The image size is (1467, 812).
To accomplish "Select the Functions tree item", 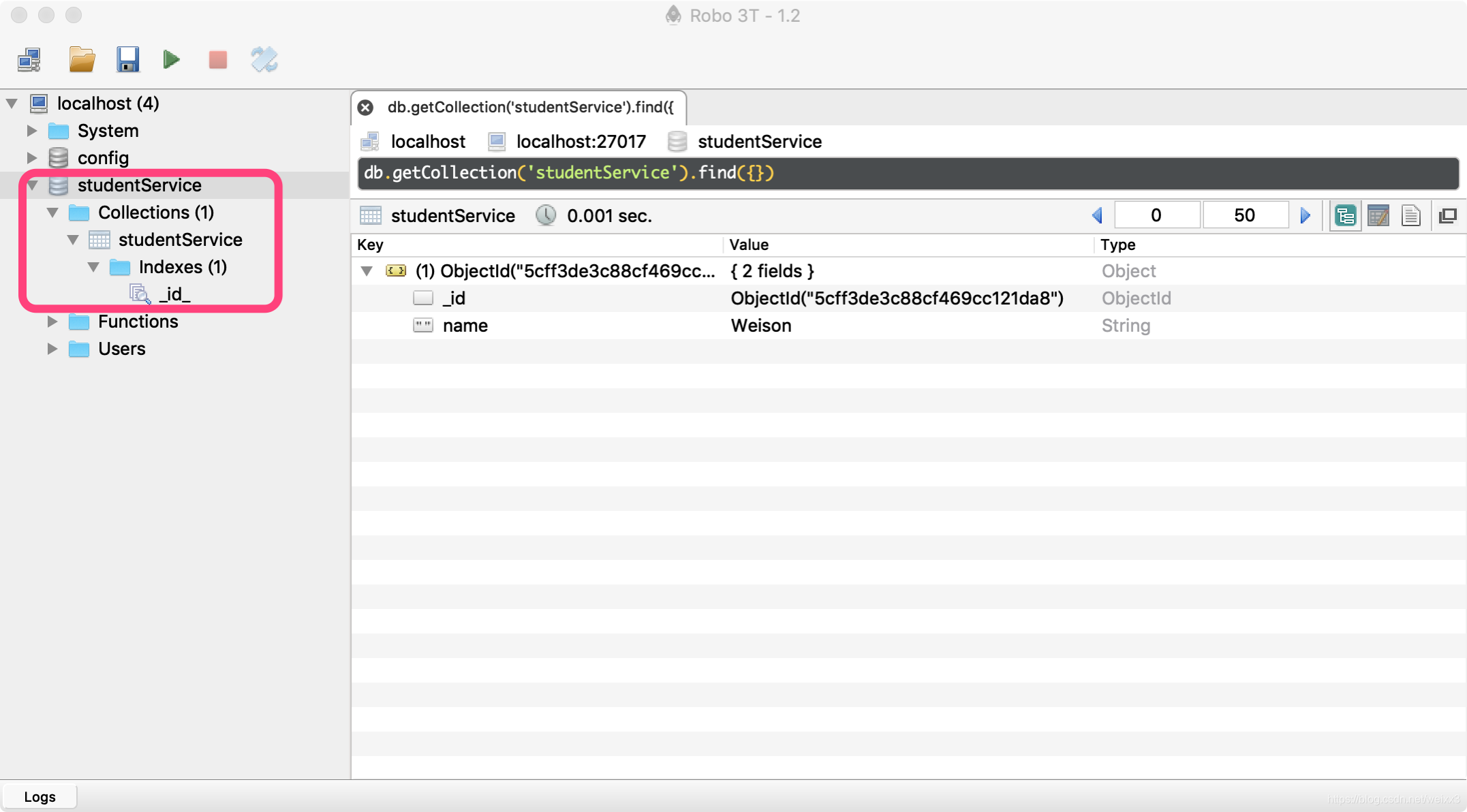I will tap(138, 322).
